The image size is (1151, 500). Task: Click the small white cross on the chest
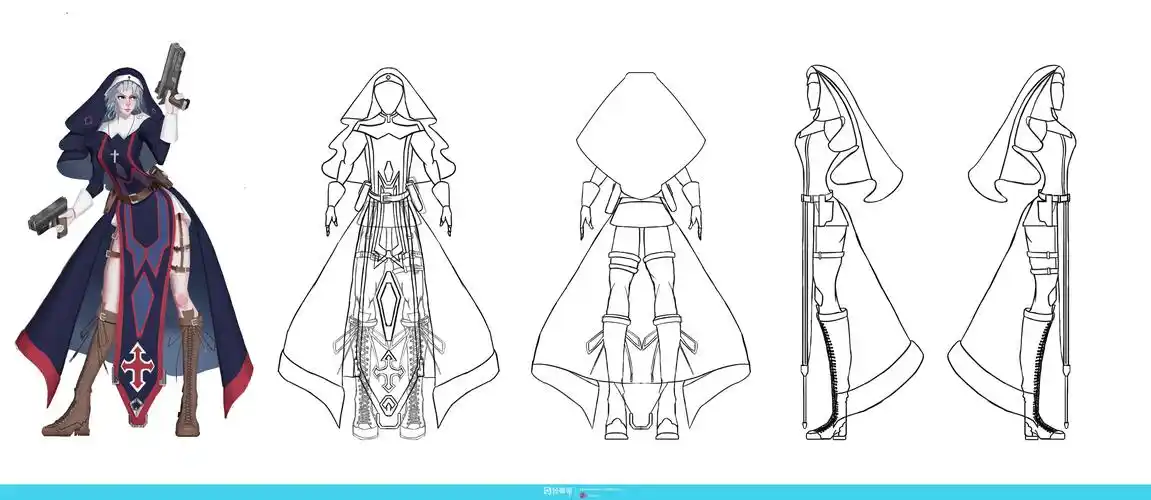(x=115, y=156)
